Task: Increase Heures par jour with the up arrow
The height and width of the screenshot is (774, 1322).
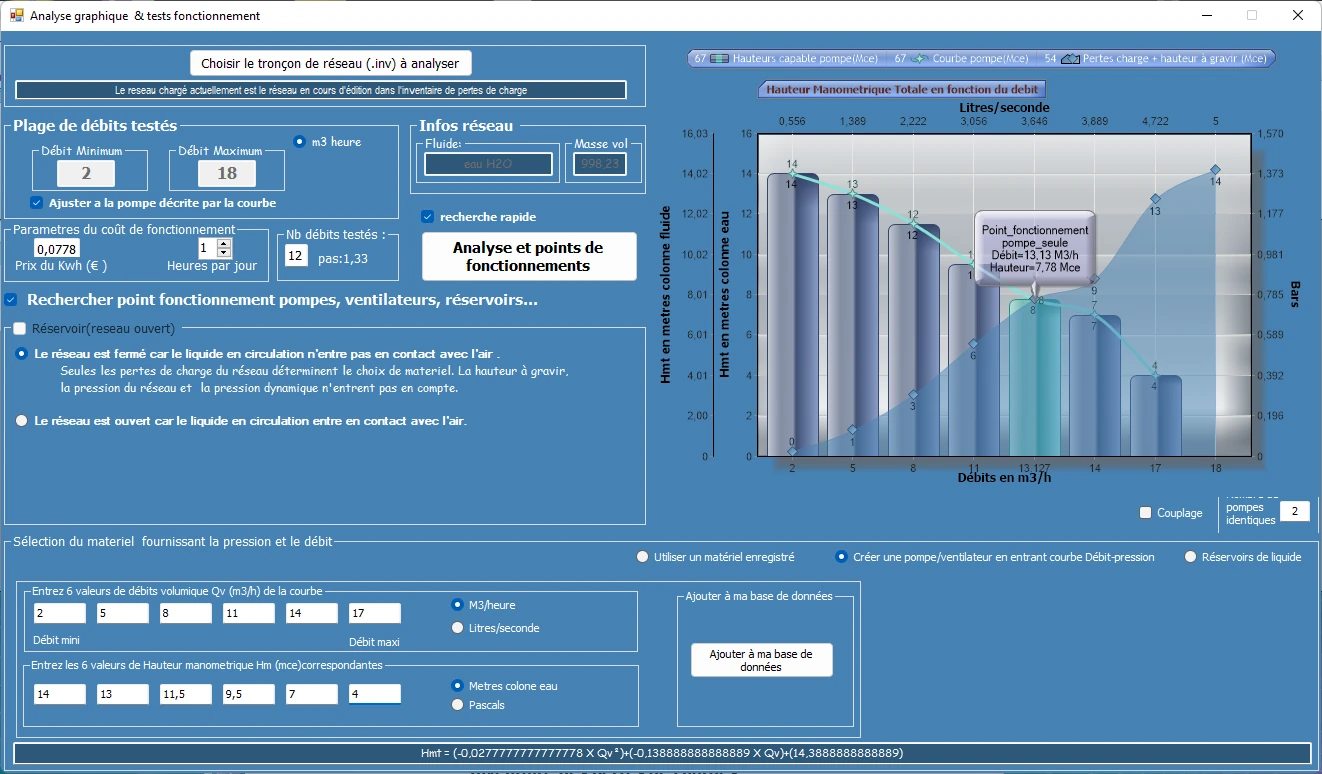Action: click(x=224, y=243)
